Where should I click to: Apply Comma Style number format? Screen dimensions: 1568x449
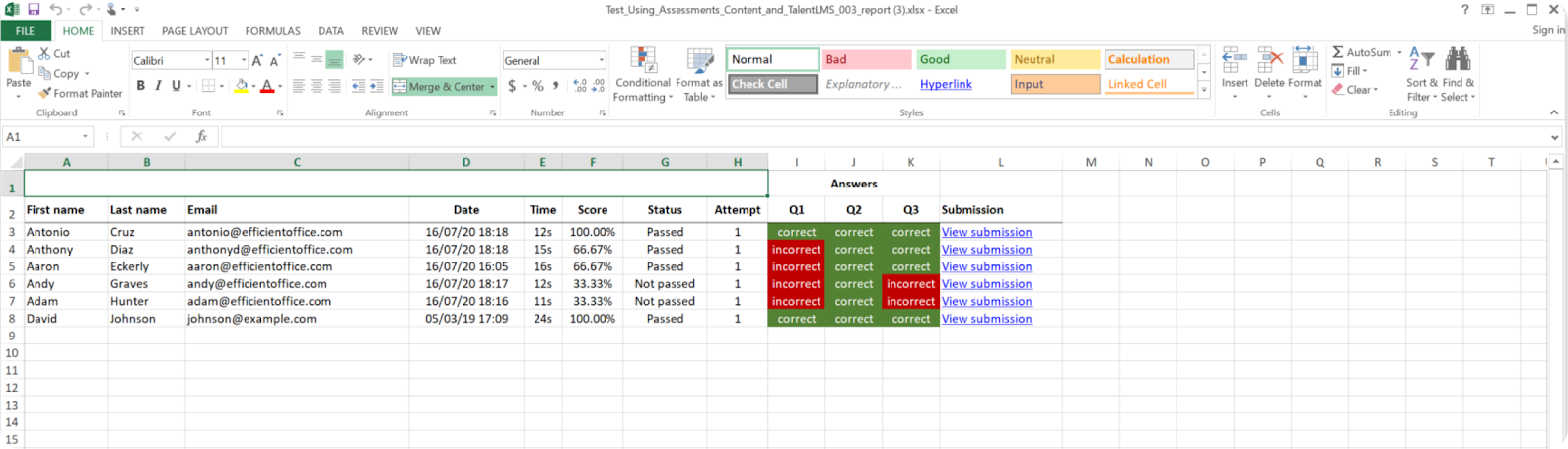(x=556, y=86)
